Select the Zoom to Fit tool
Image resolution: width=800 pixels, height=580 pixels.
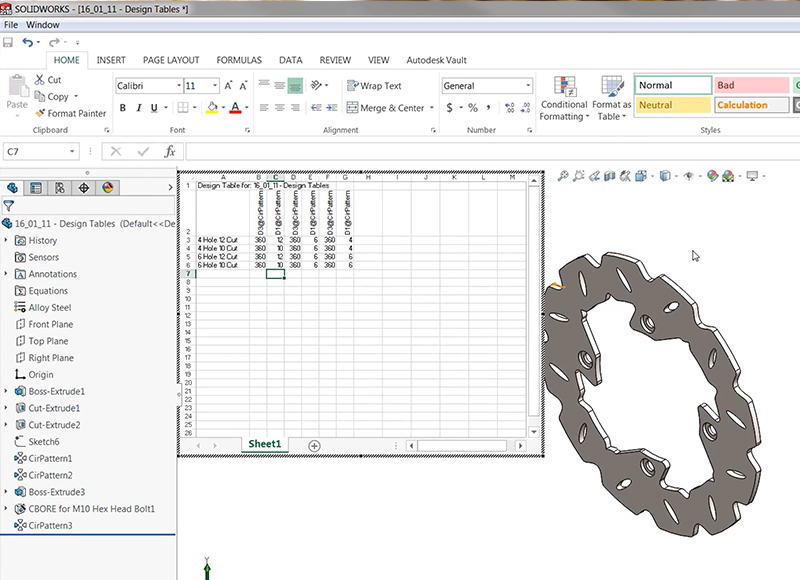click(x=562, y=177)
